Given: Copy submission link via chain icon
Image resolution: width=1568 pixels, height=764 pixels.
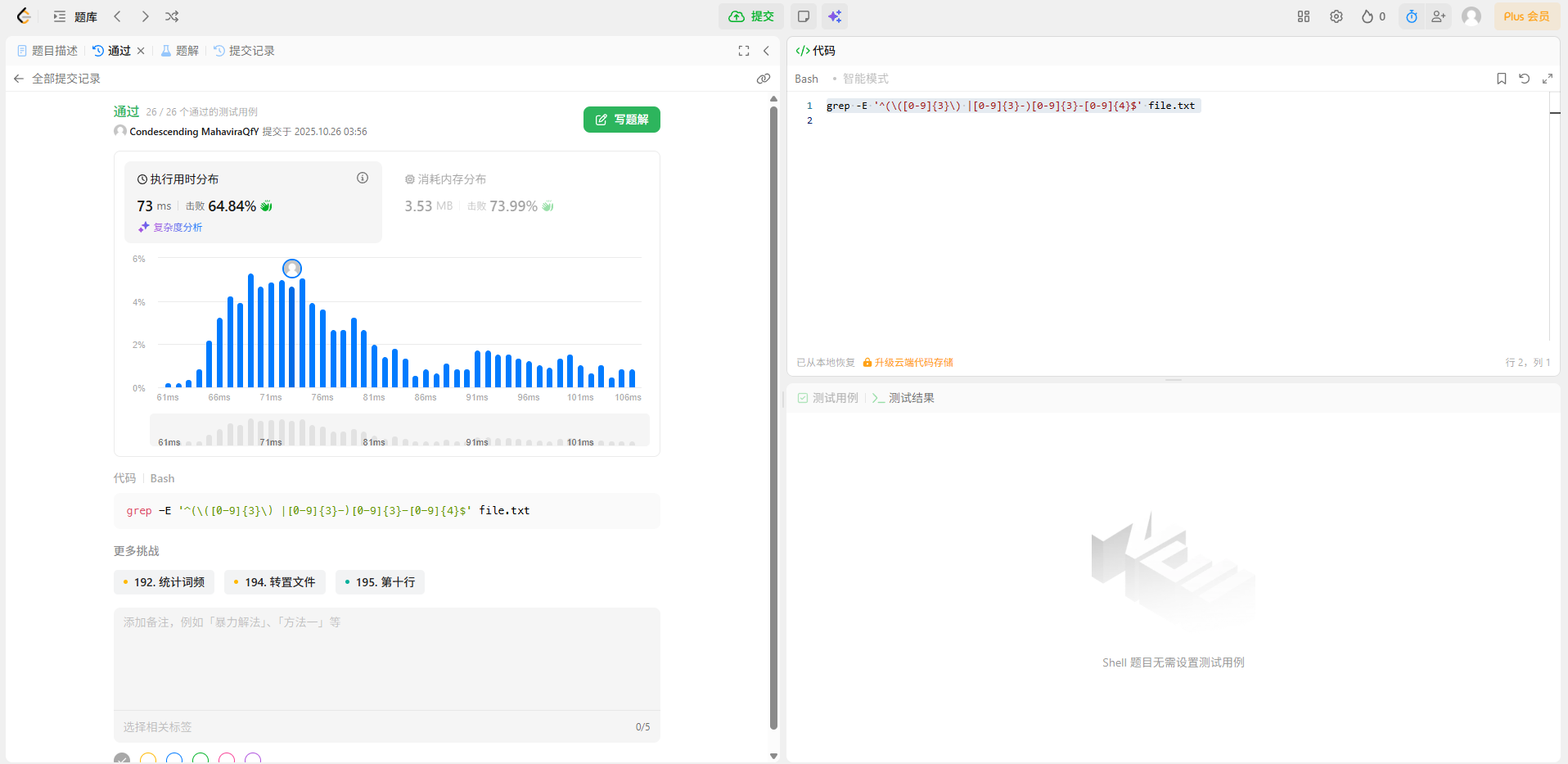Looking at the screenshot, I should pyautogui.click(x=764, y=79).
